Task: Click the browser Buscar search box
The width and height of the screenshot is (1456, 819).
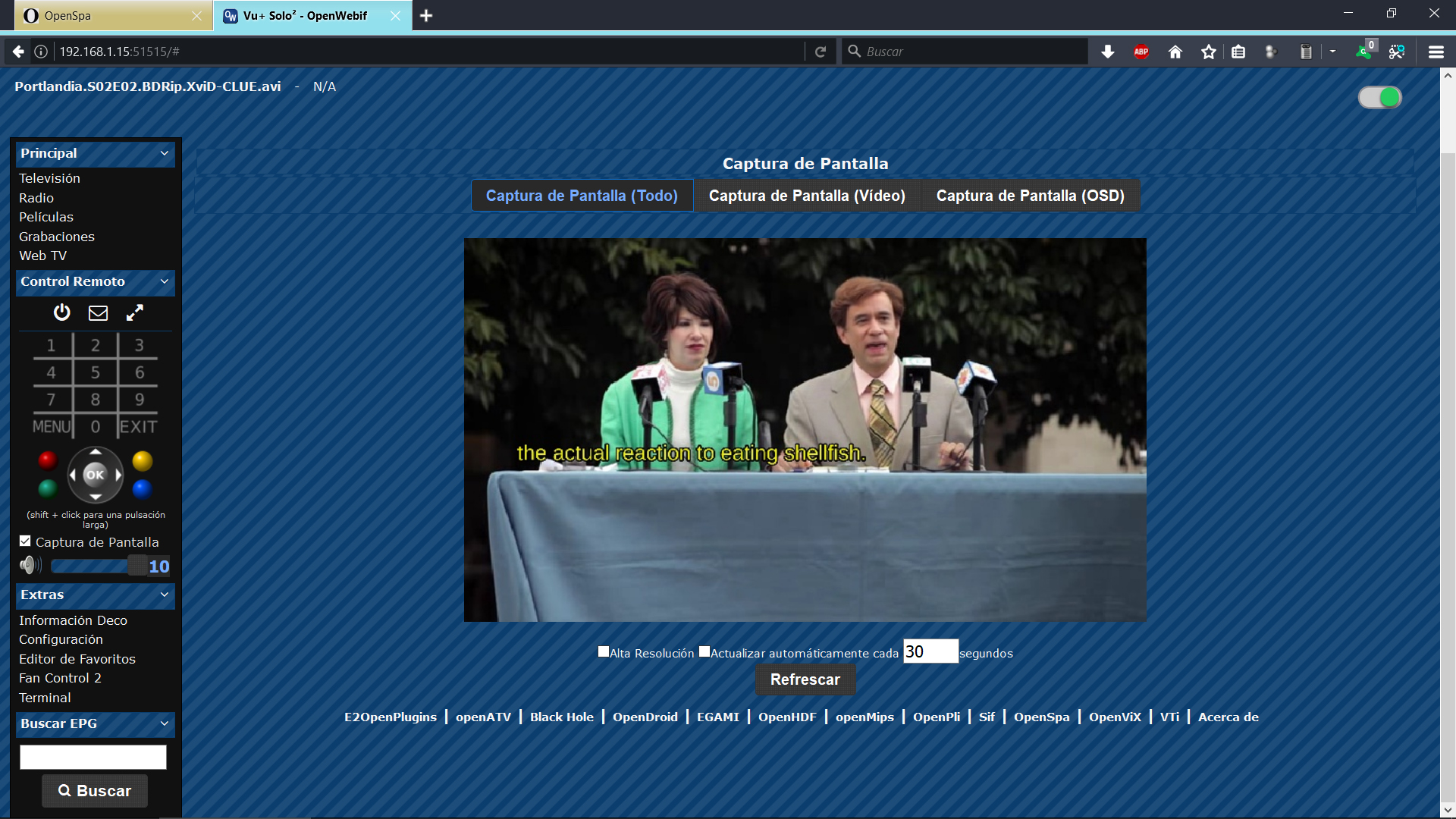Action: coord(965,52)
